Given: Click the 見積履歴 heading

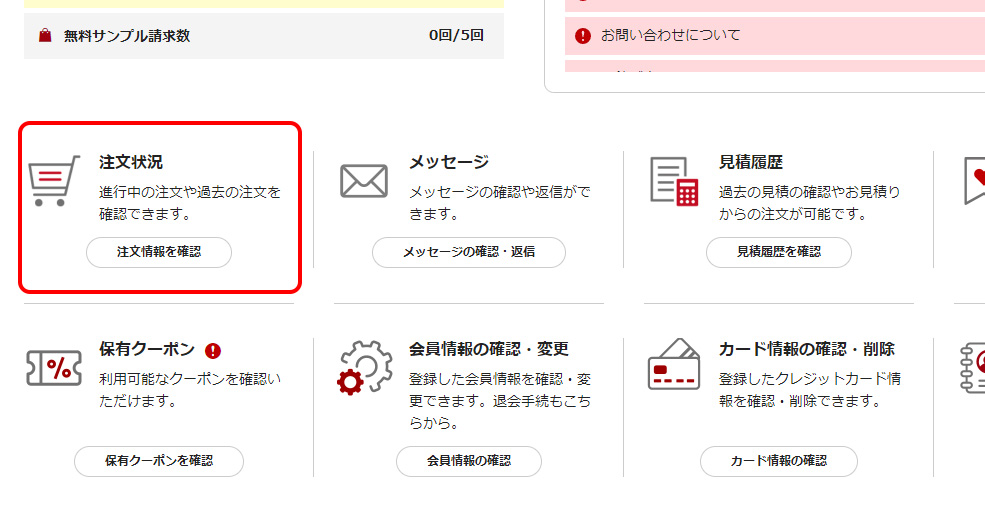Looking at the screenshot, I should pos(751,162).
